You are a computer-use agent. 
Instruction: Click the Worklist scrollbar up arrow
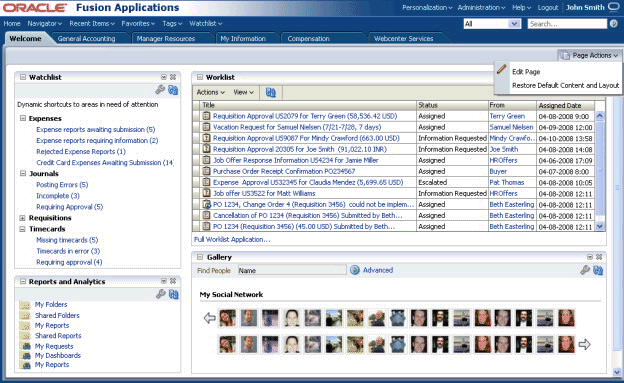[x=600, y=116]
